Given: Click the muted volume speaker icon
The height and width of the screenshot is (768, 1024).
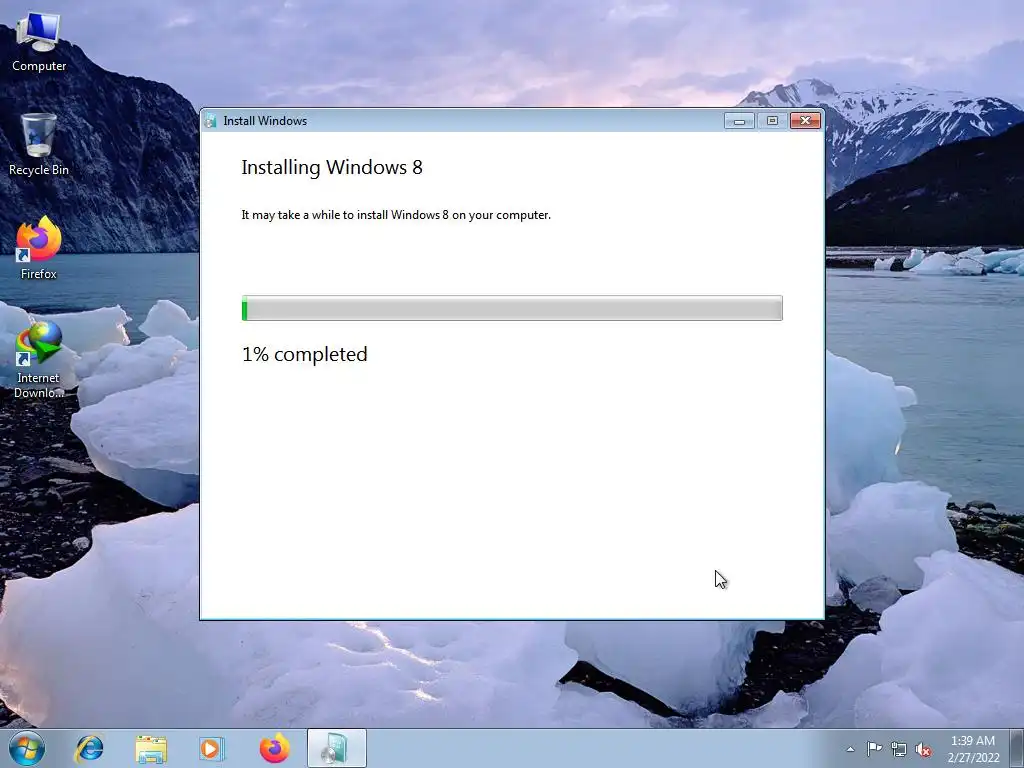Looking at the screenshot, I should tap(923, 749).
